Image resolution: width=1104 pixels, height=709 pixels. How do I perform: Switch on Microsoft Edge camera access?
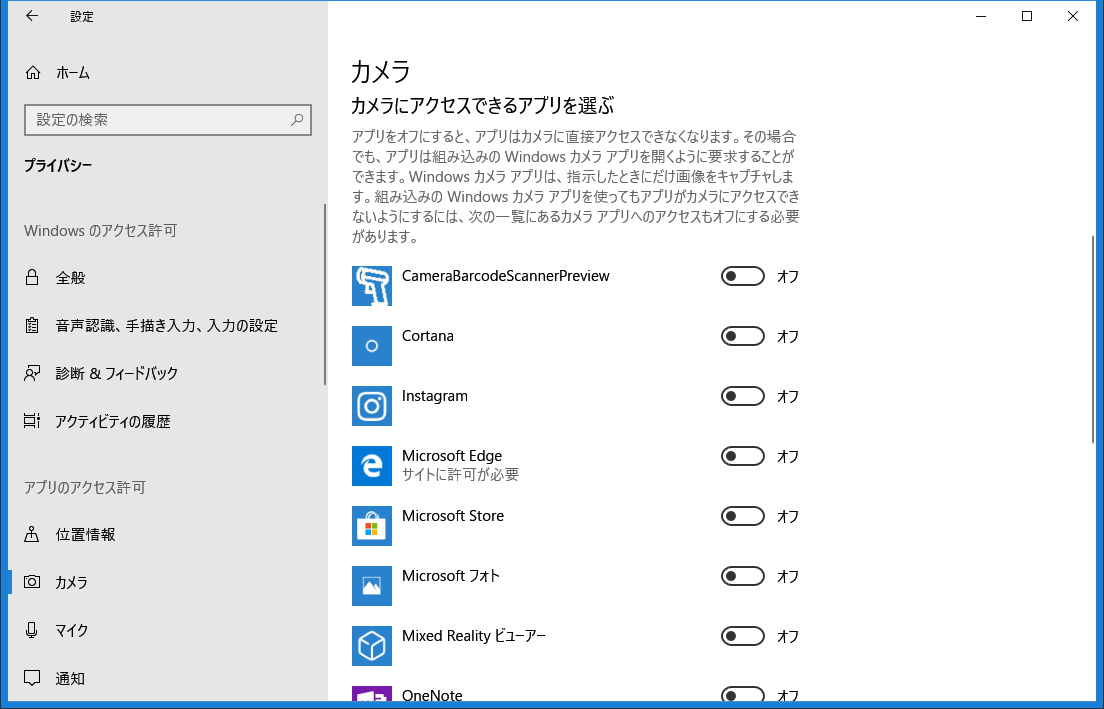(x=742, y=456)
